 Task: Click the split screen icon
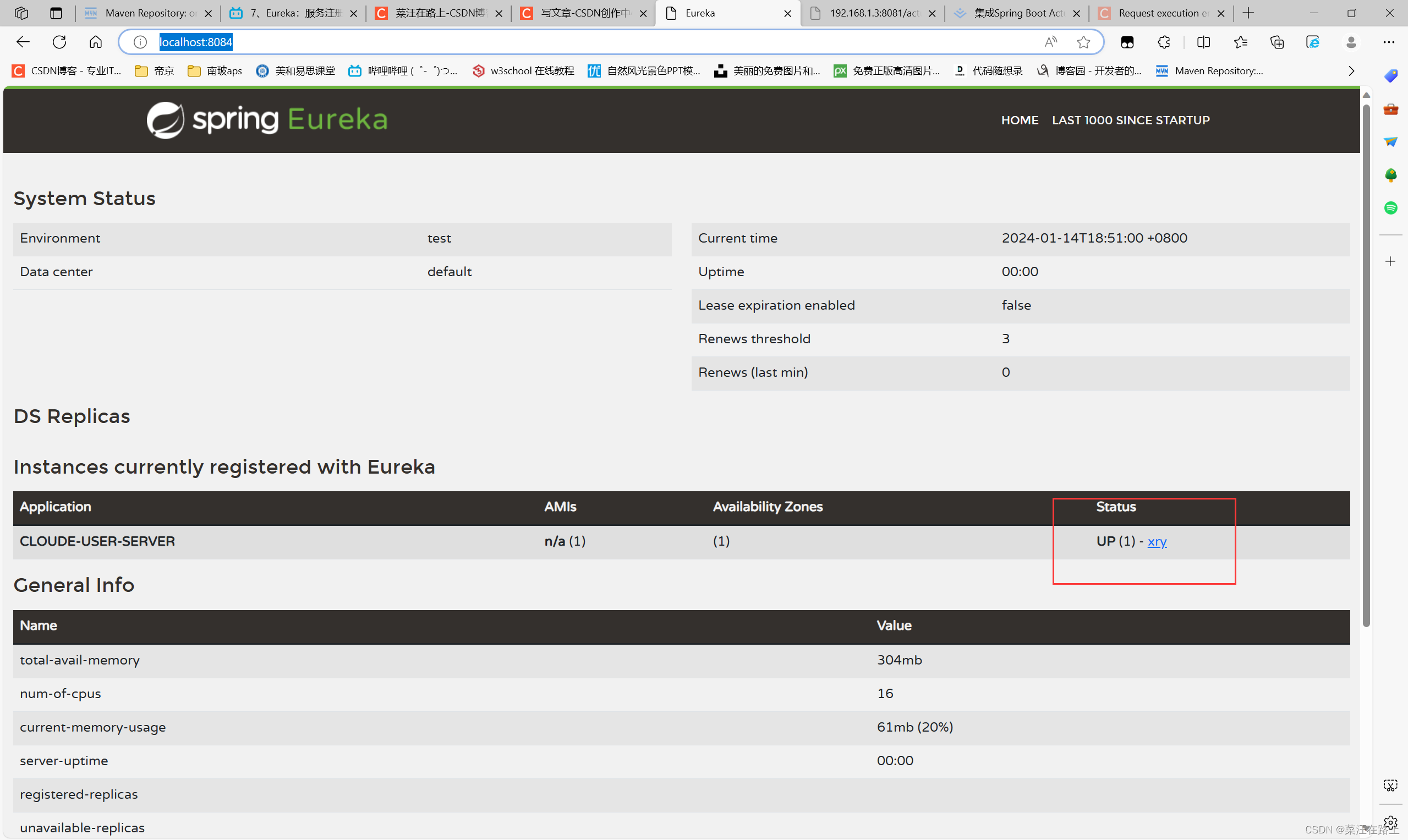coord(1204,42)
